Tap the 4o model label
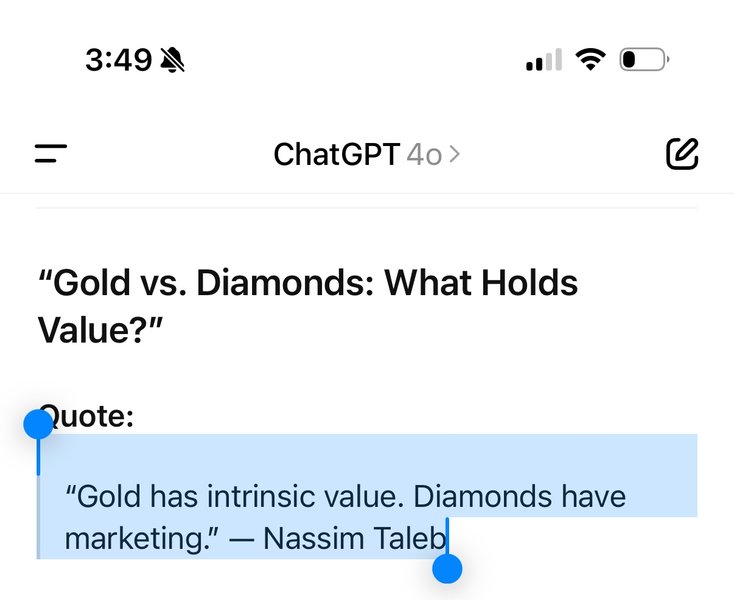 coord(424,155)
